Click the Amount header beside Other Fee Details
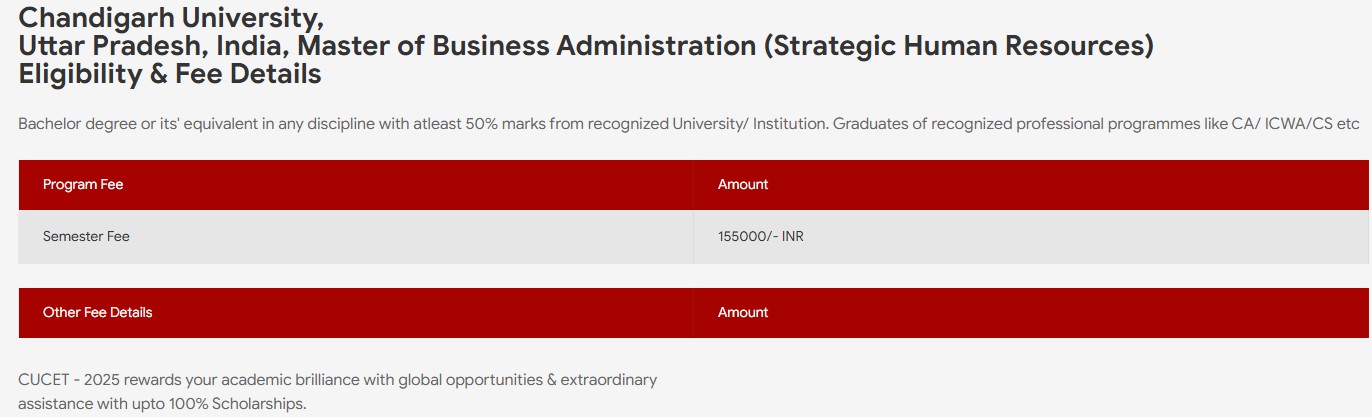 pyautogui.click(x=743, y=313)
